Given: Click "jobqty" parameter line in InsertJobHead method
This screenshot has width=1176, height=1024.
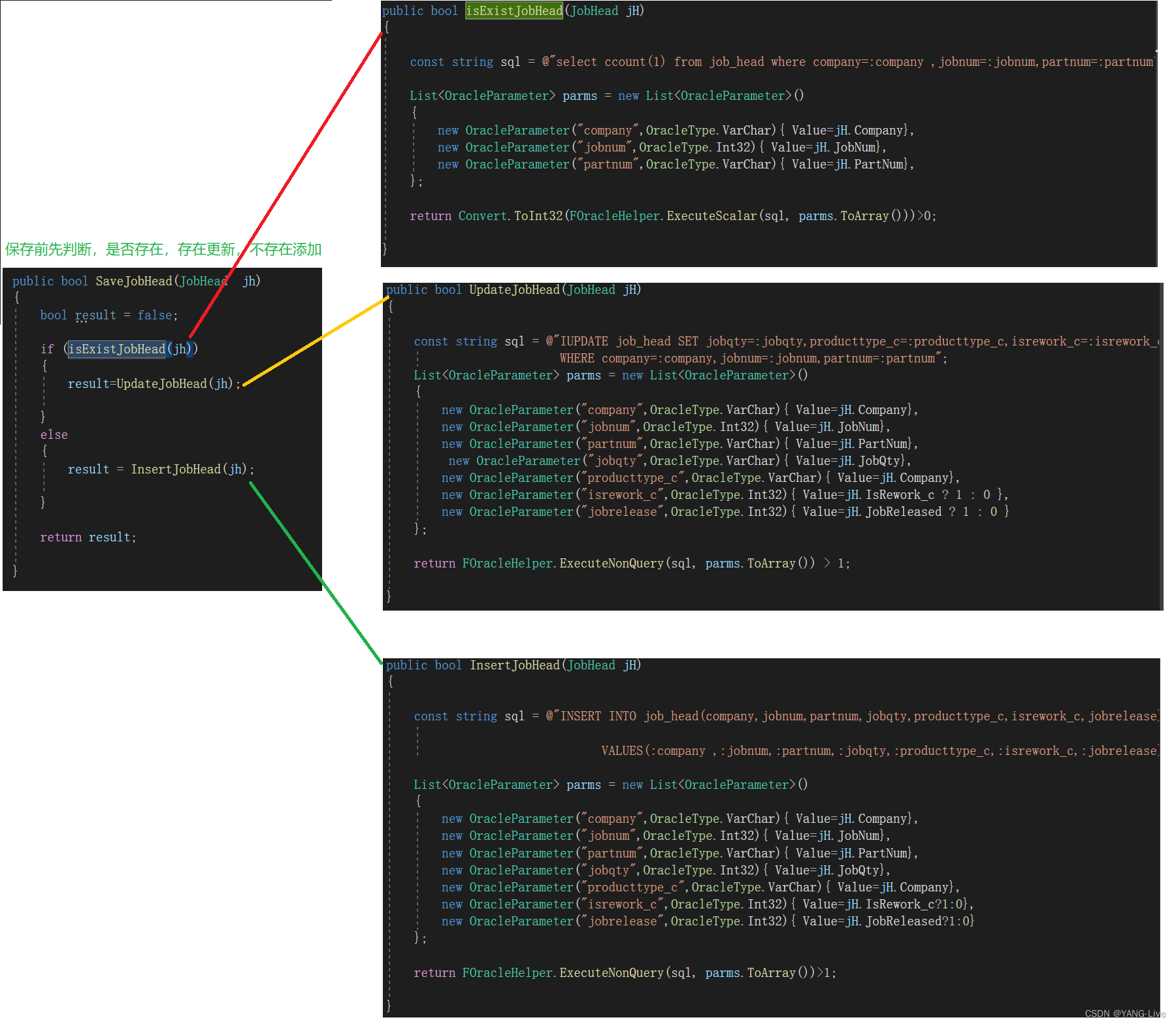Looking at the screenshot, I should [x=666, y=871].
